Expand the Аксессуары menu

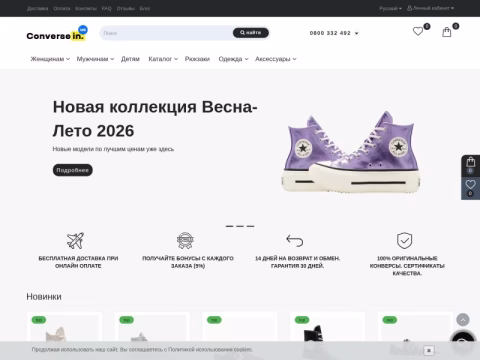276,59
